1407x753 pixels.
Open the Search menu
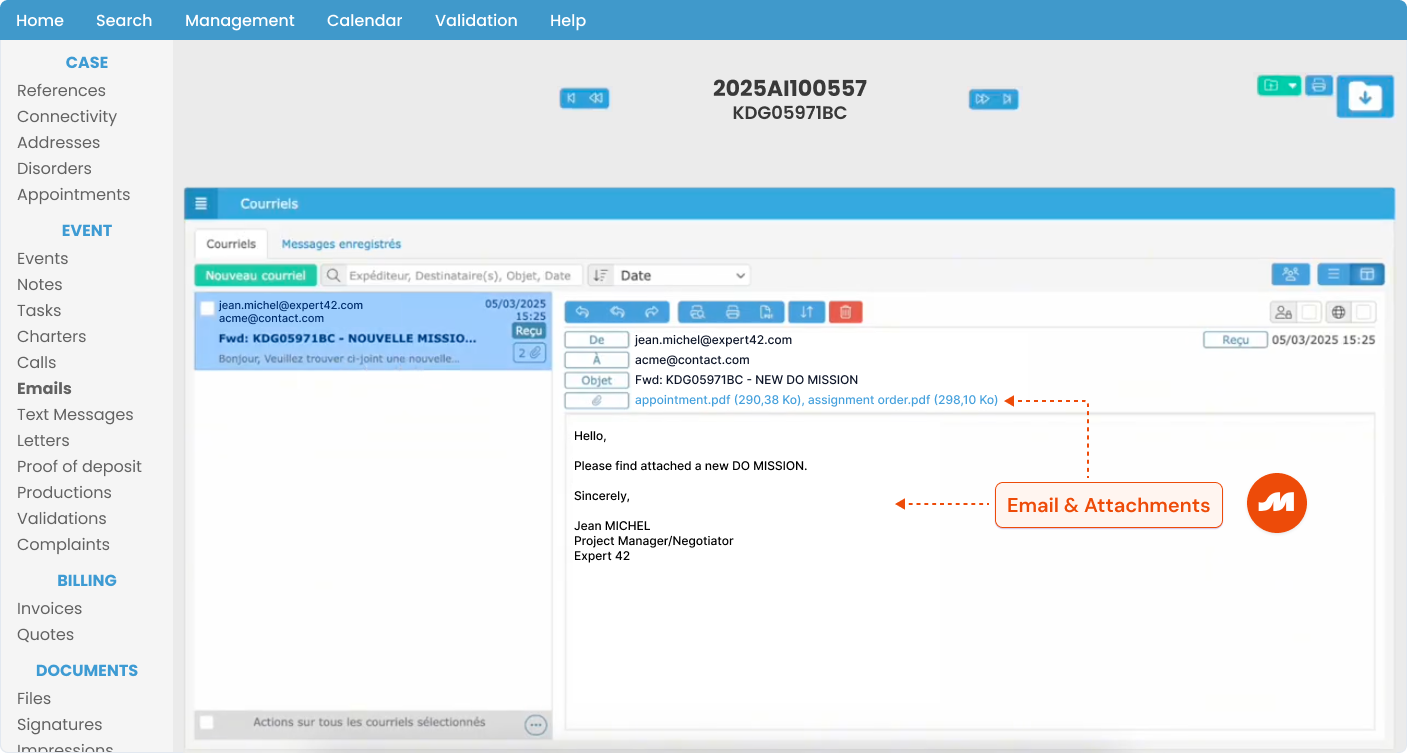tap(124, 20)
